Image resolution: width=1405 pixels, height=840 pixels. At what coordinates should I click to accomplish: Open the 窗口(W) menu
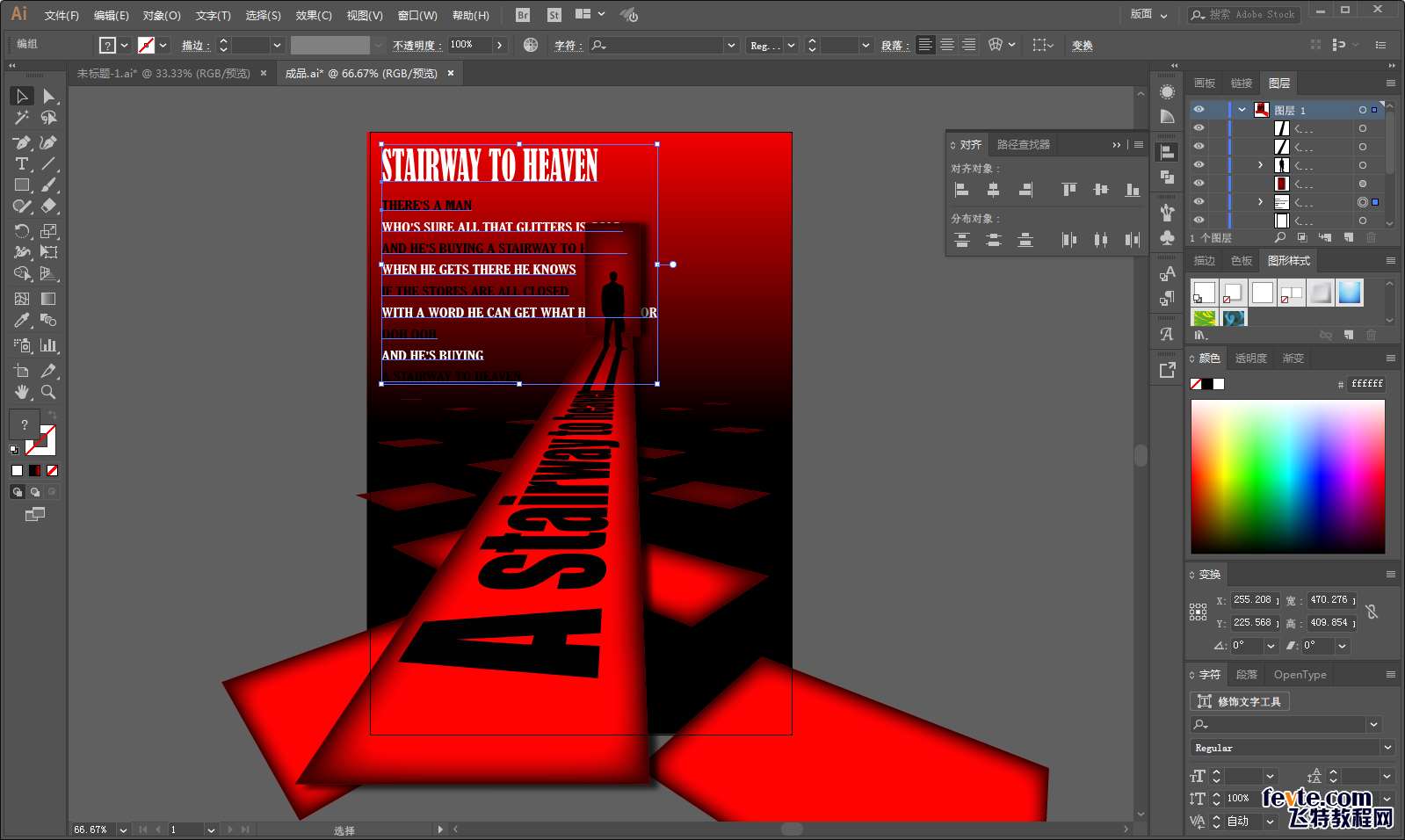coord(417,15)
